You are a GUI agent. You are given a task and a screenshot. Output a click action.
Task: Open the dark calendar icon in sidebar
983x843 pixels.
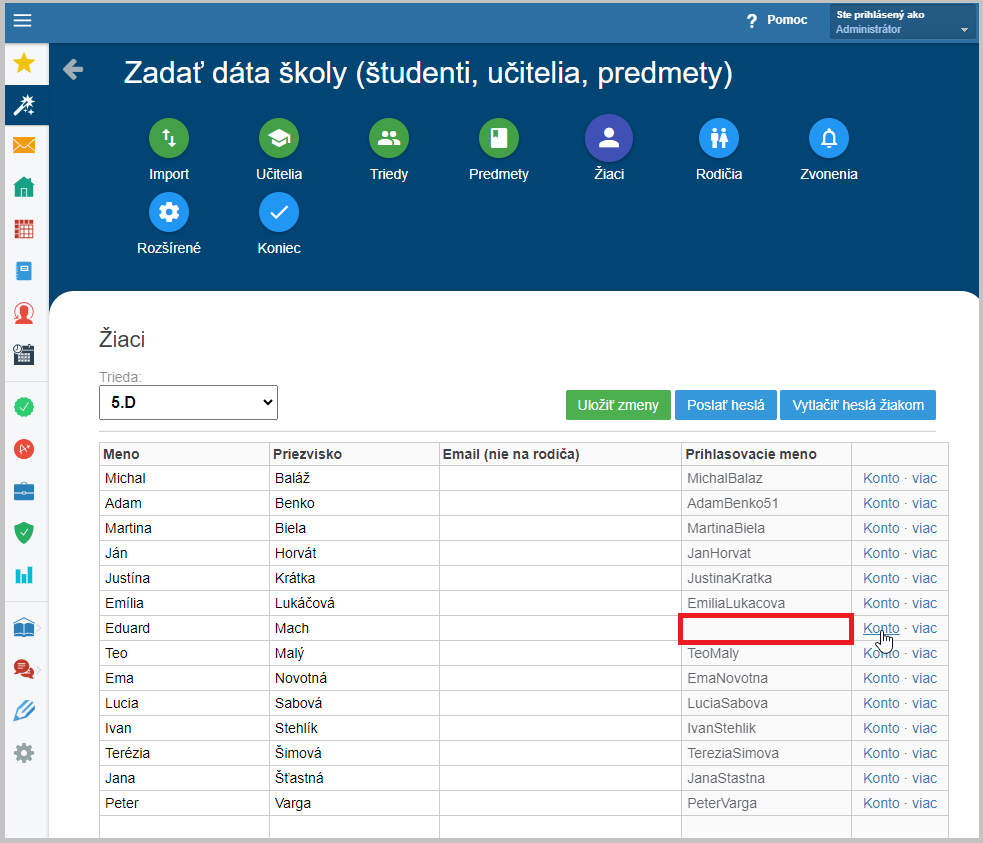click(x=24, y=355)
